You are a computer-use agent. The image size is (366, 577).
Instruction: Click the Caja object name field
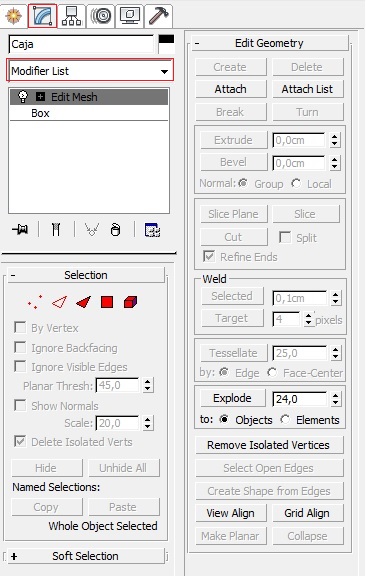81,44
